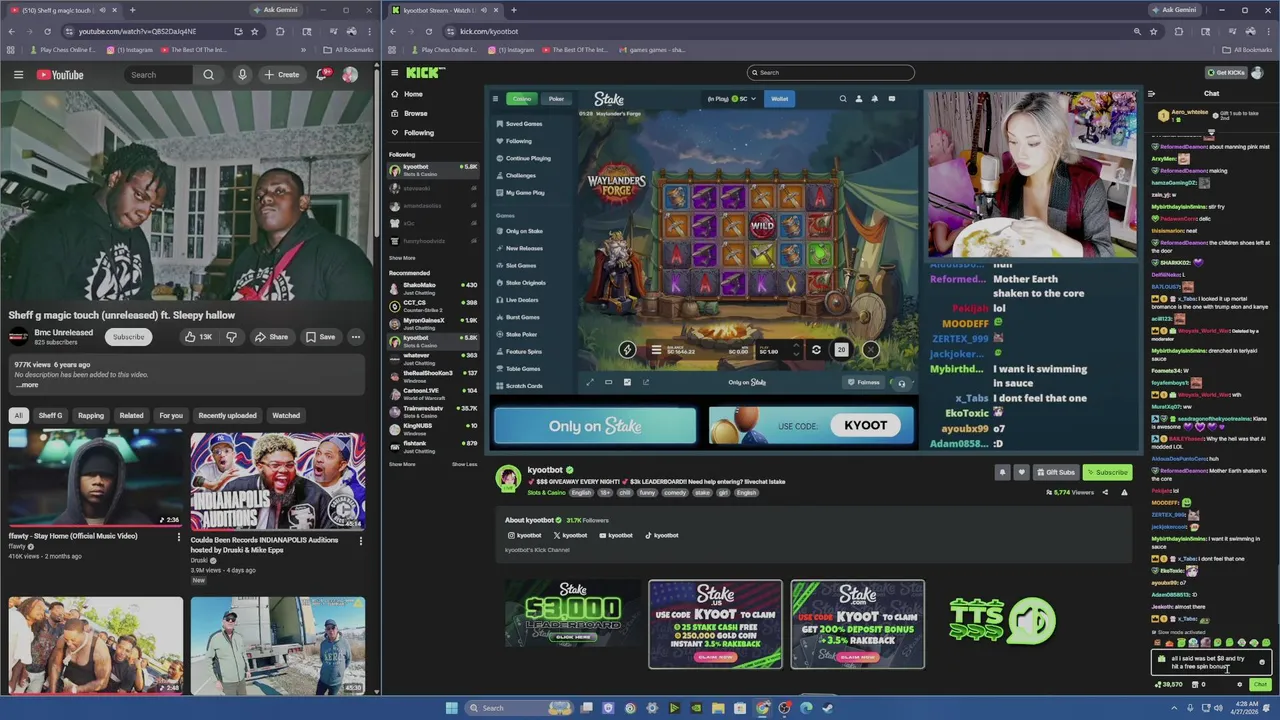Subscribe to Bmc Unreleased channel
The width and height of the screenshot is (1280, 720).
[x=128, y=337]
